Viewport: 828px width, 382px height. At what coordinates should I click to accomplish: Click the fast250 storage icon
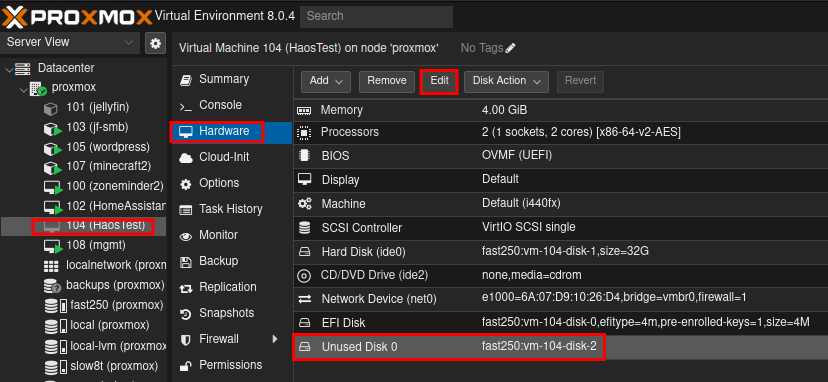click(x=55, y=305)
